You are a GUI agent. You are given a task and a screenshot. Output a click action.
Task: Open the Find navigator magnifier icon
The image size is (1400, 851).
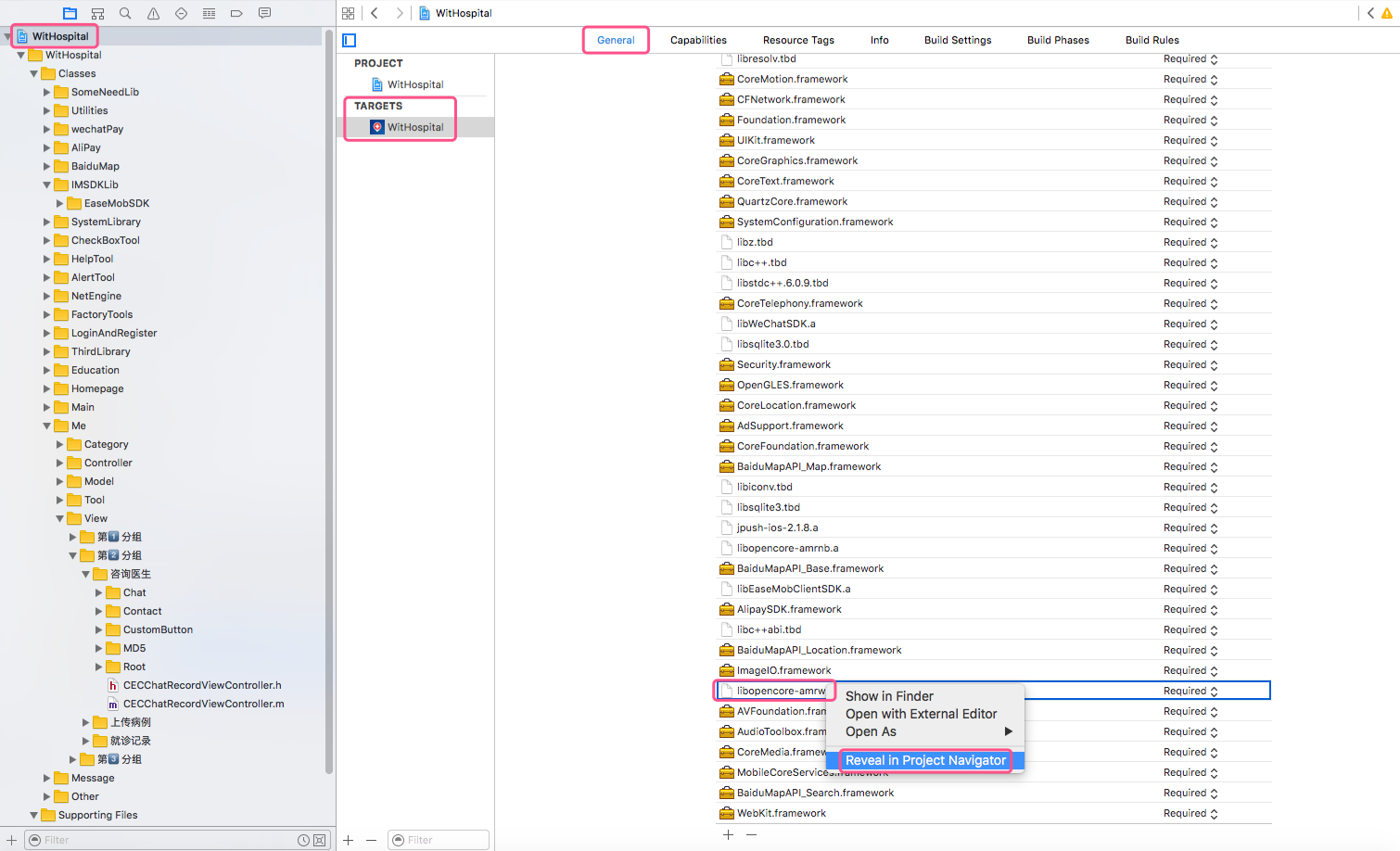point(125,13)
